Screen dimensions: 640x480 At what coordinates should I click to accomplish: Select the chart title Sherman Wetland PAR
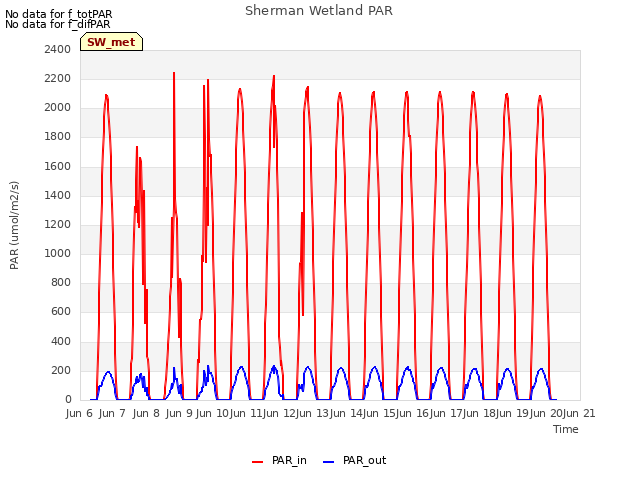[x=319, y=10]
